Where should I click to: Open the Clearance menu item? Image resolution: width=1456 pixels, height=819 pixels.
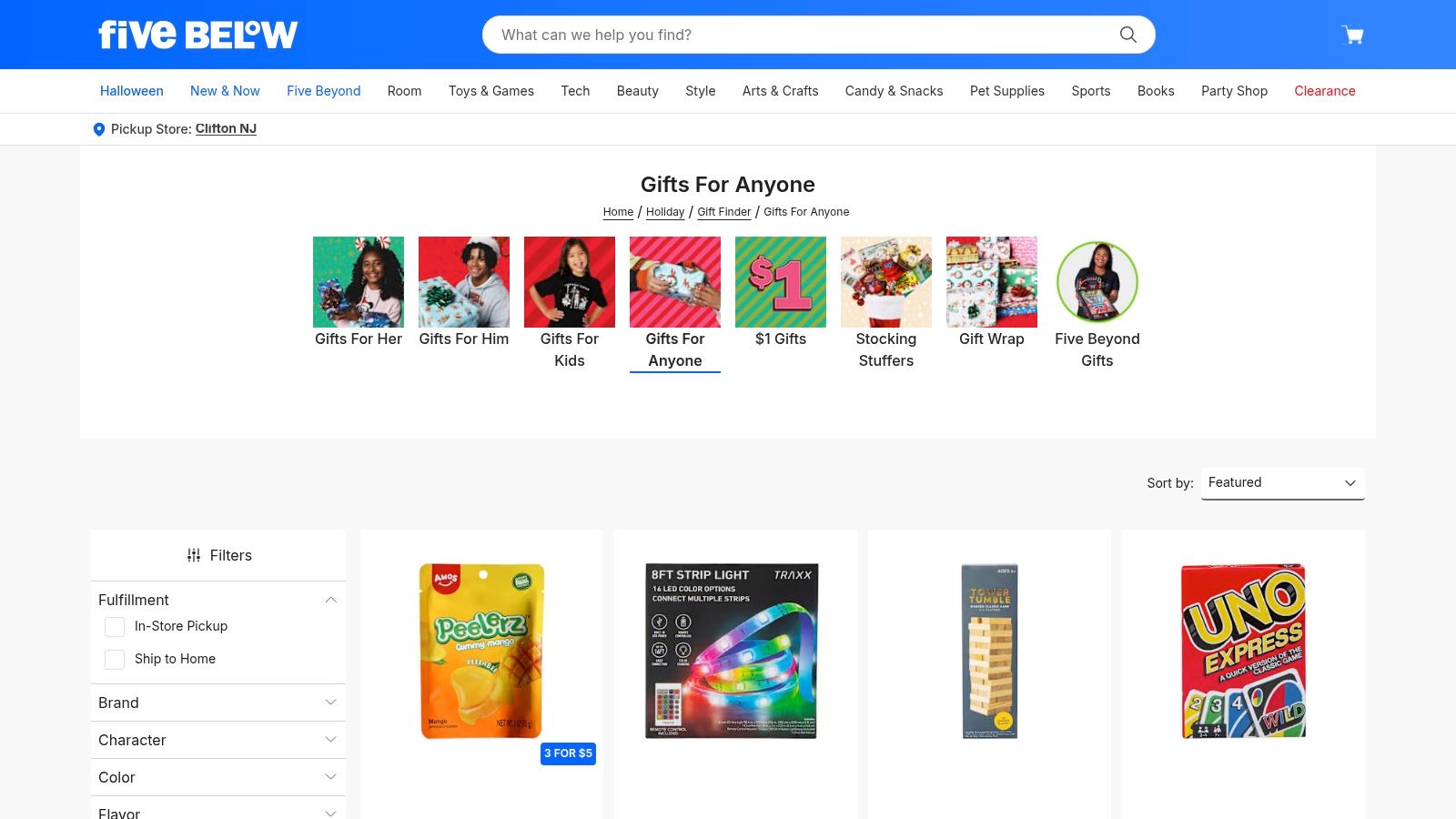[1325, 91]
